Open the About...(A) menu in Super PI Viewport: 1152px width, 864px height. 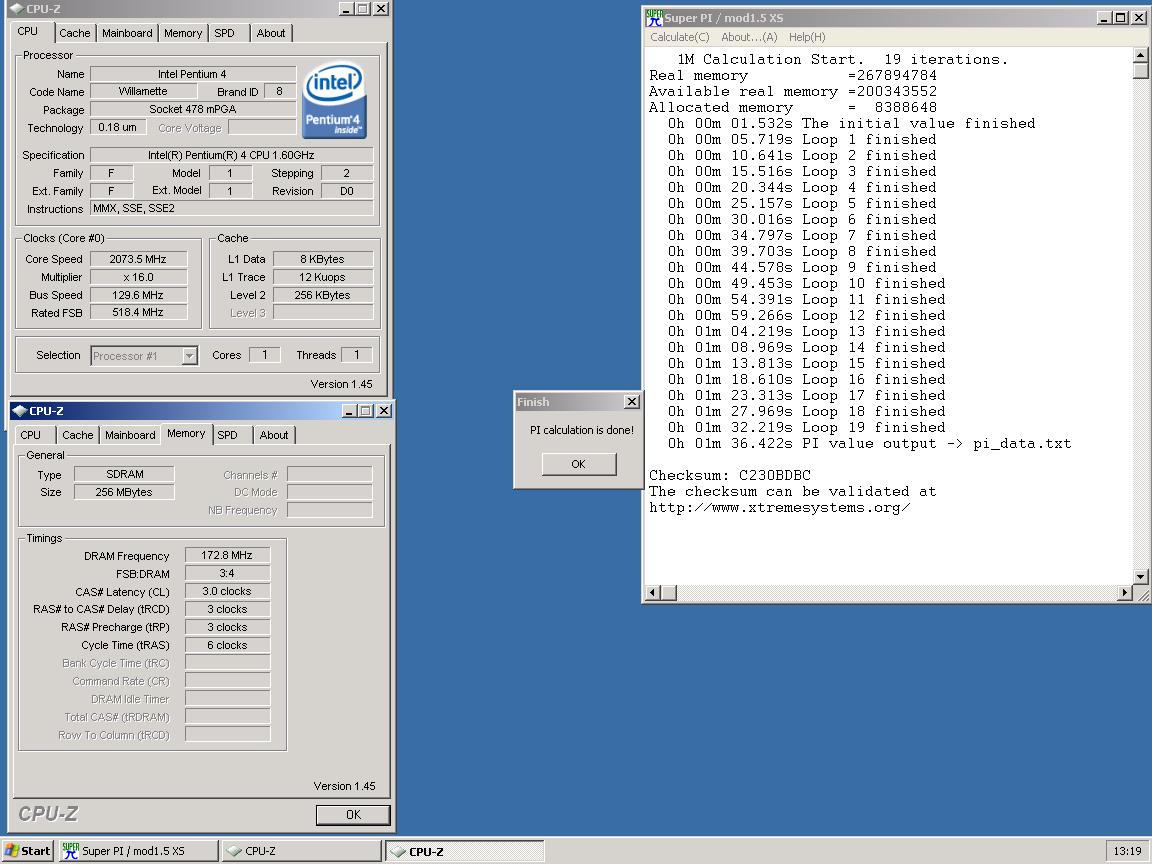749,37
